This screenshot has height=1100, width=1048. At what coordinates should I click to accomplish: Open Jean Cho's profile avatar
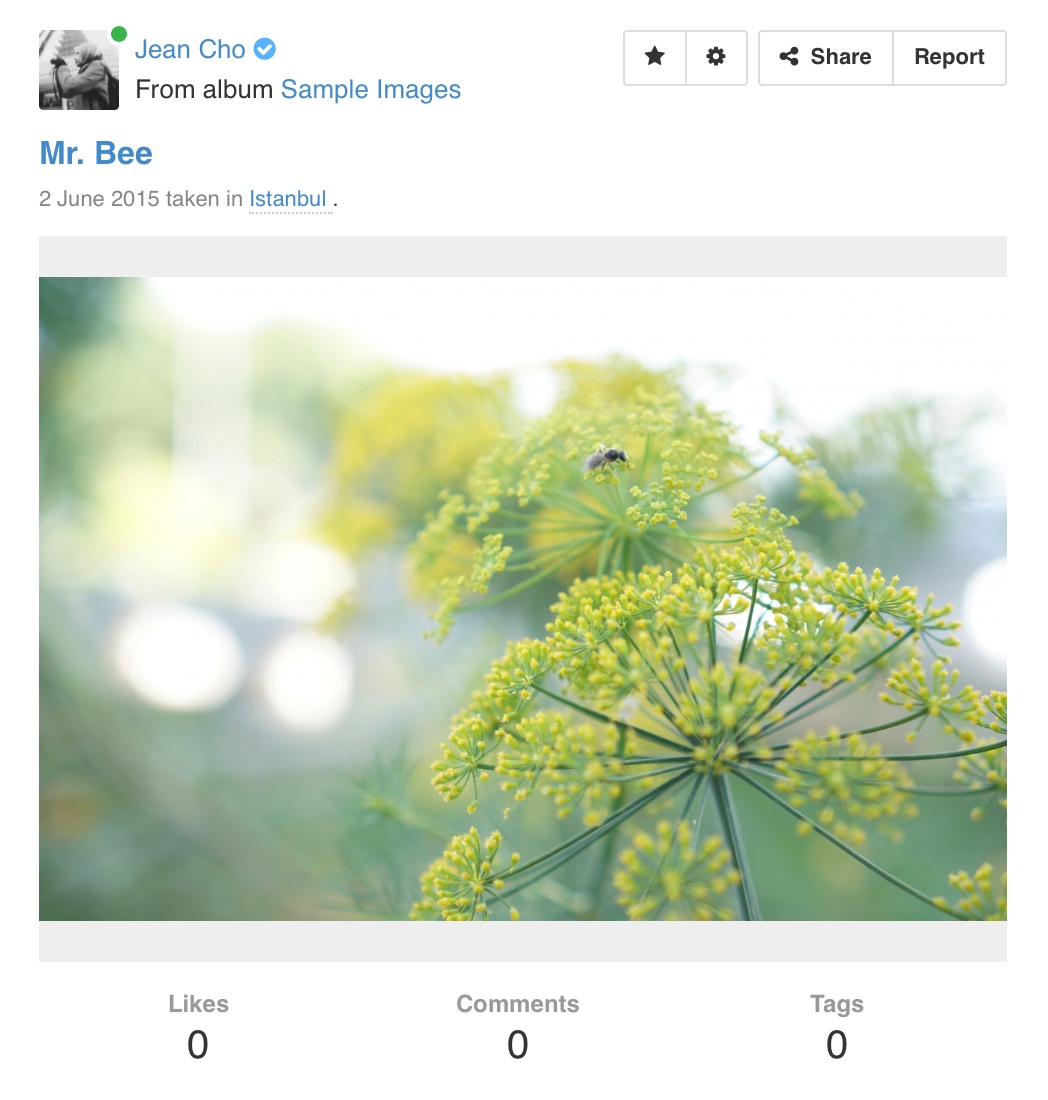pos(79,69)
